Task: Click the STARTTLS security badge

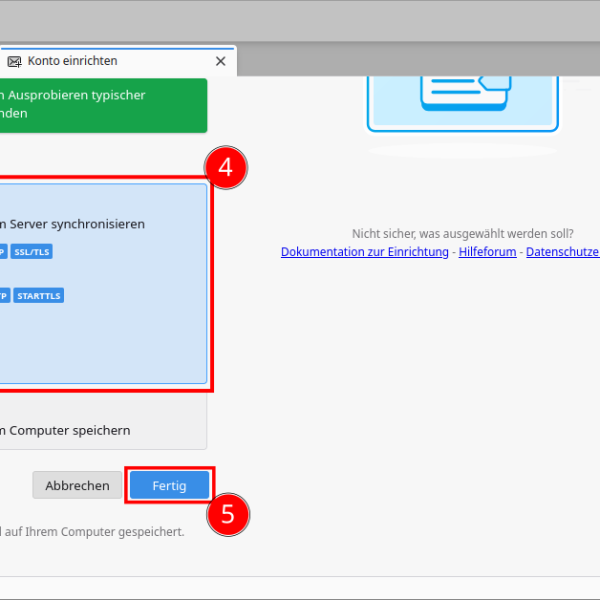Action: (x=39, y=296)
